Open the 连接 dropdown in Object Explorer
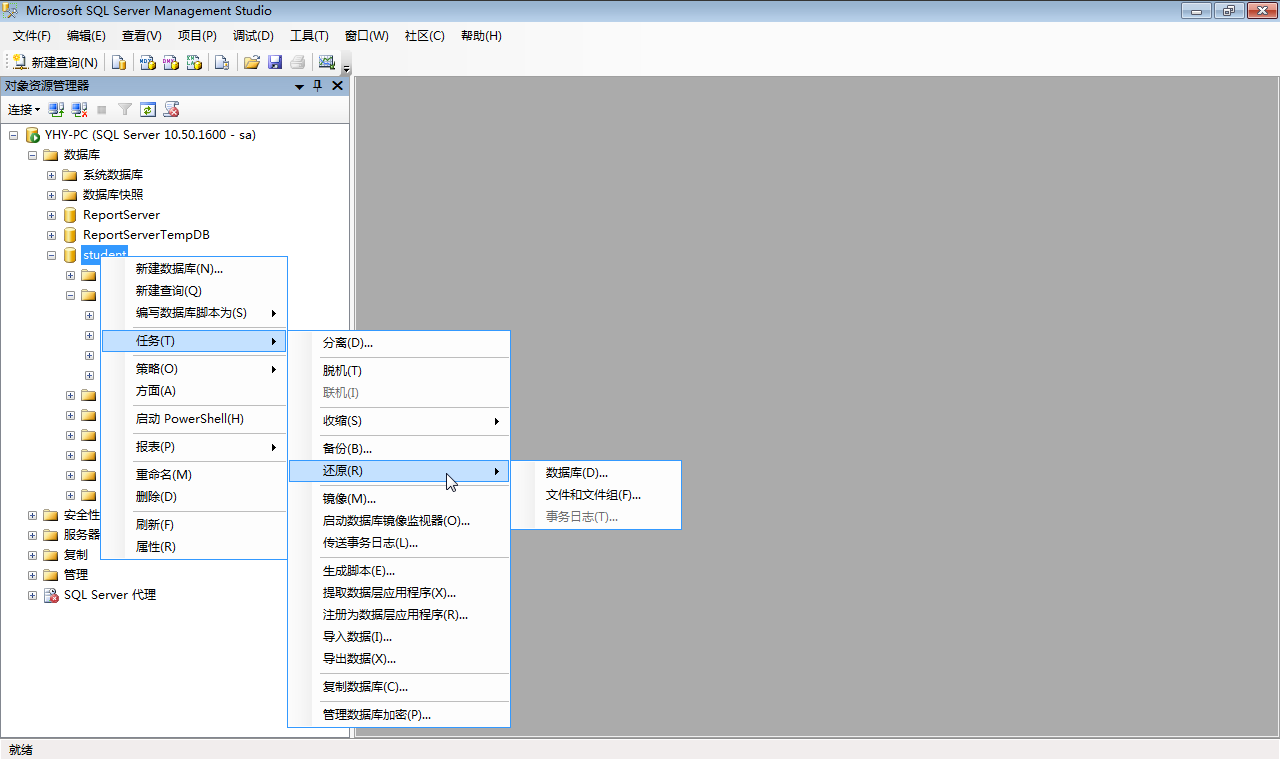 click(x=24, y=109)
